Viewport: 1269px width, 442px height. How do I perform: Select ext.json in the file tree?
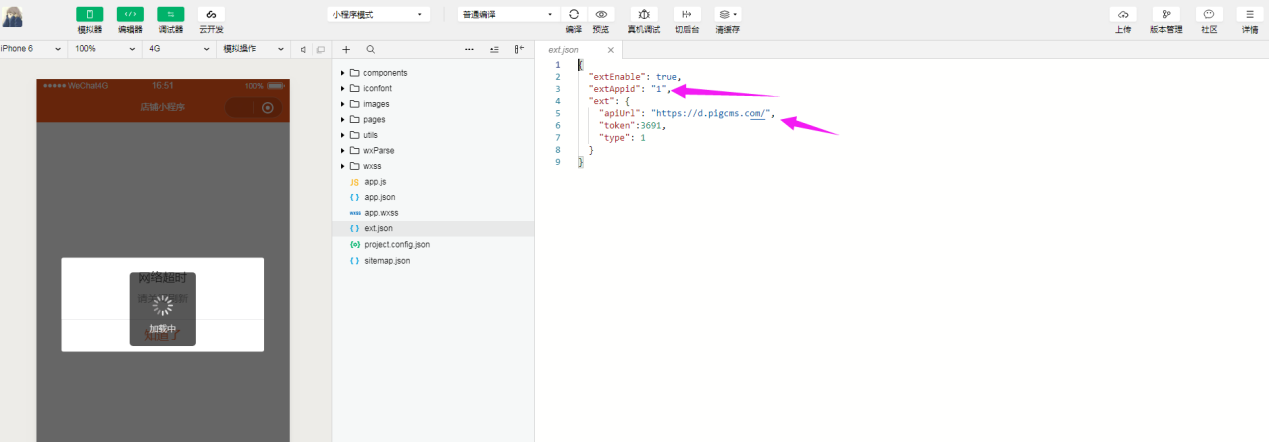point(433,228)
